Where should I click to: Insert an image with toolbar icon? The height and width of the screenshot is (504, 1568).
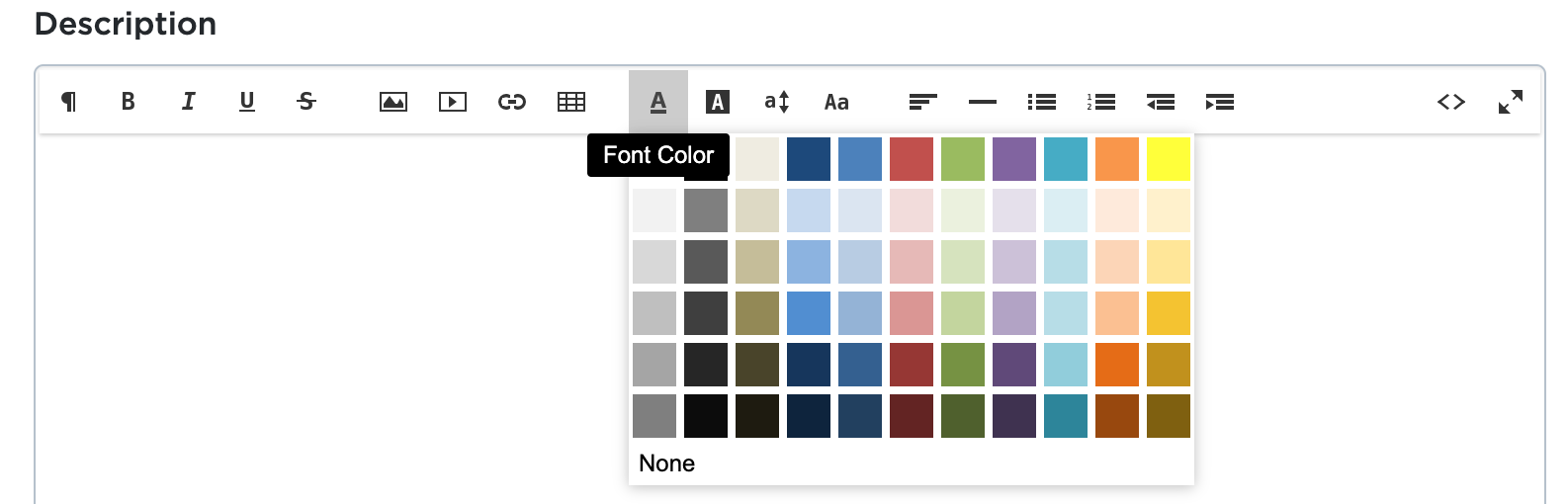coord(393,102)
